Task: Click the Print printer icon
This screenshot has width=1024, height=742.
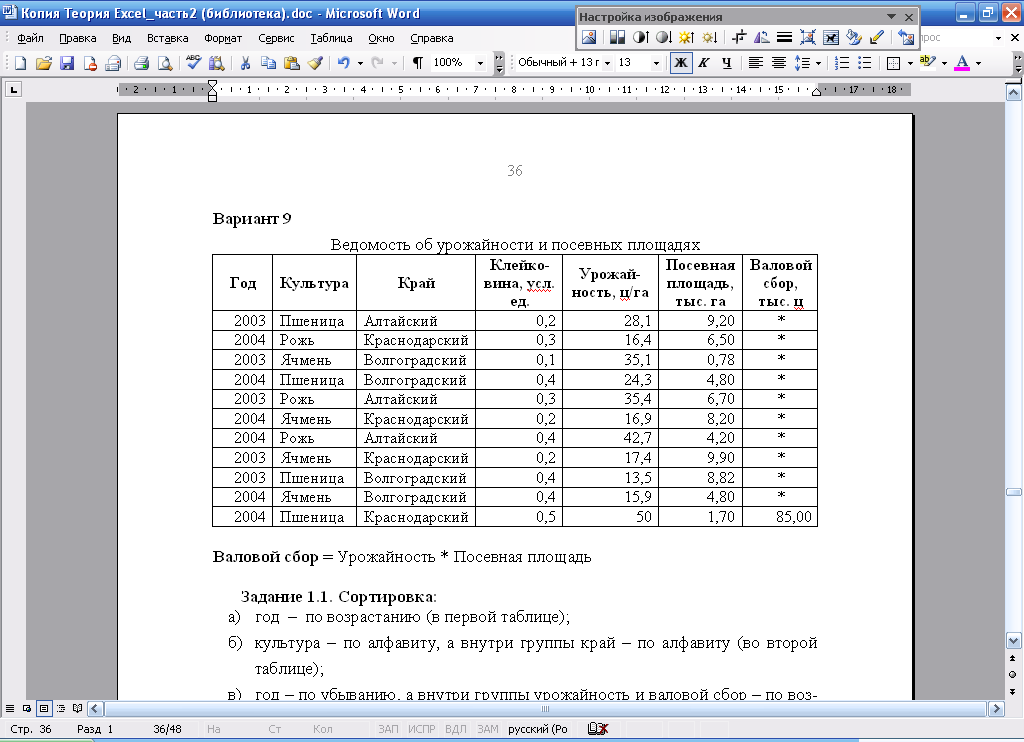Action: tap(141, 63)
